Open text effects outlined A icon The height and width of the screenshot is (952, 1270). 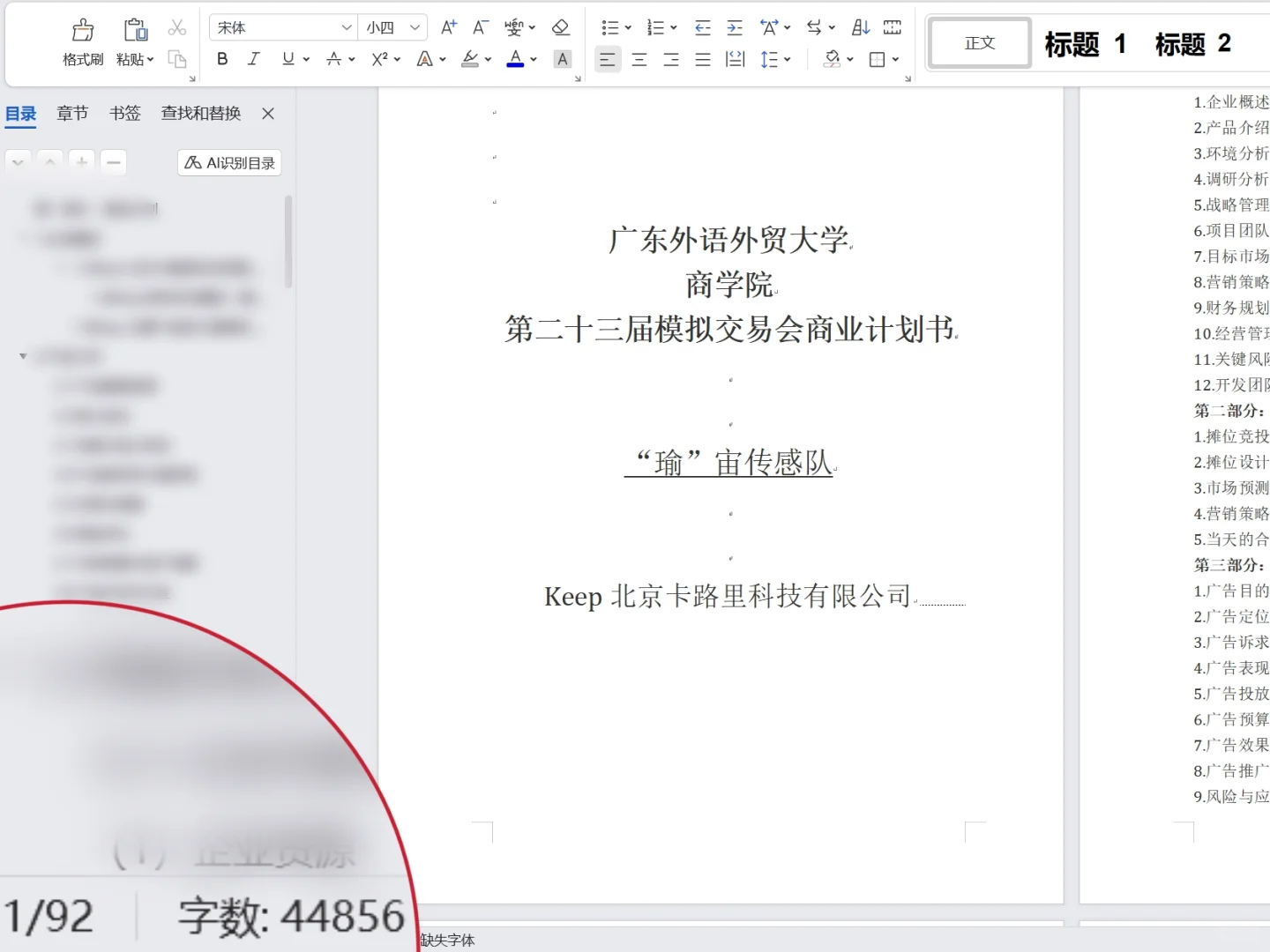point(425,59)
